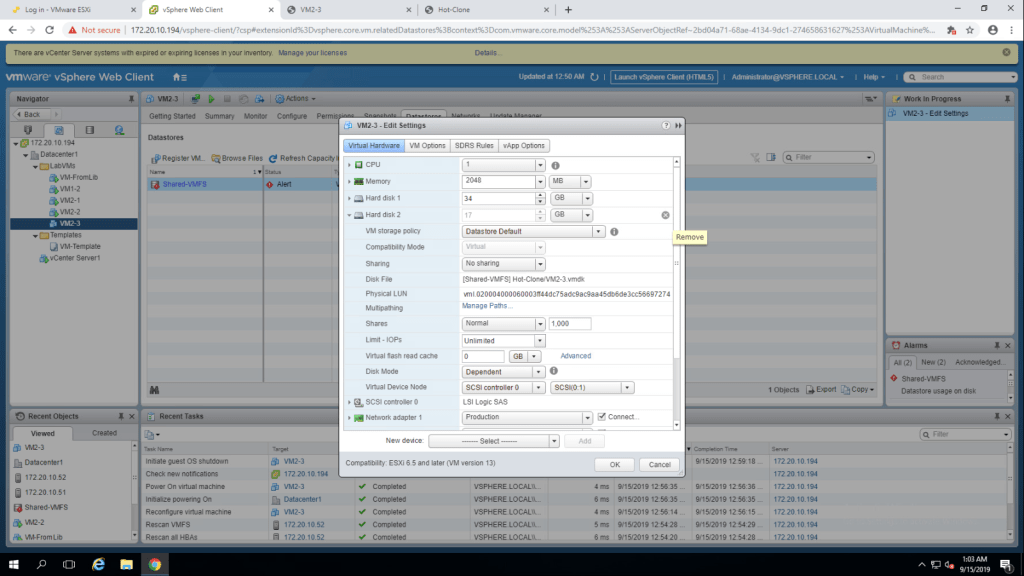Switch to the SDRS Rules tab
Image resolution: width=1024 pixels, height=576 pixels.
(474, 146)
